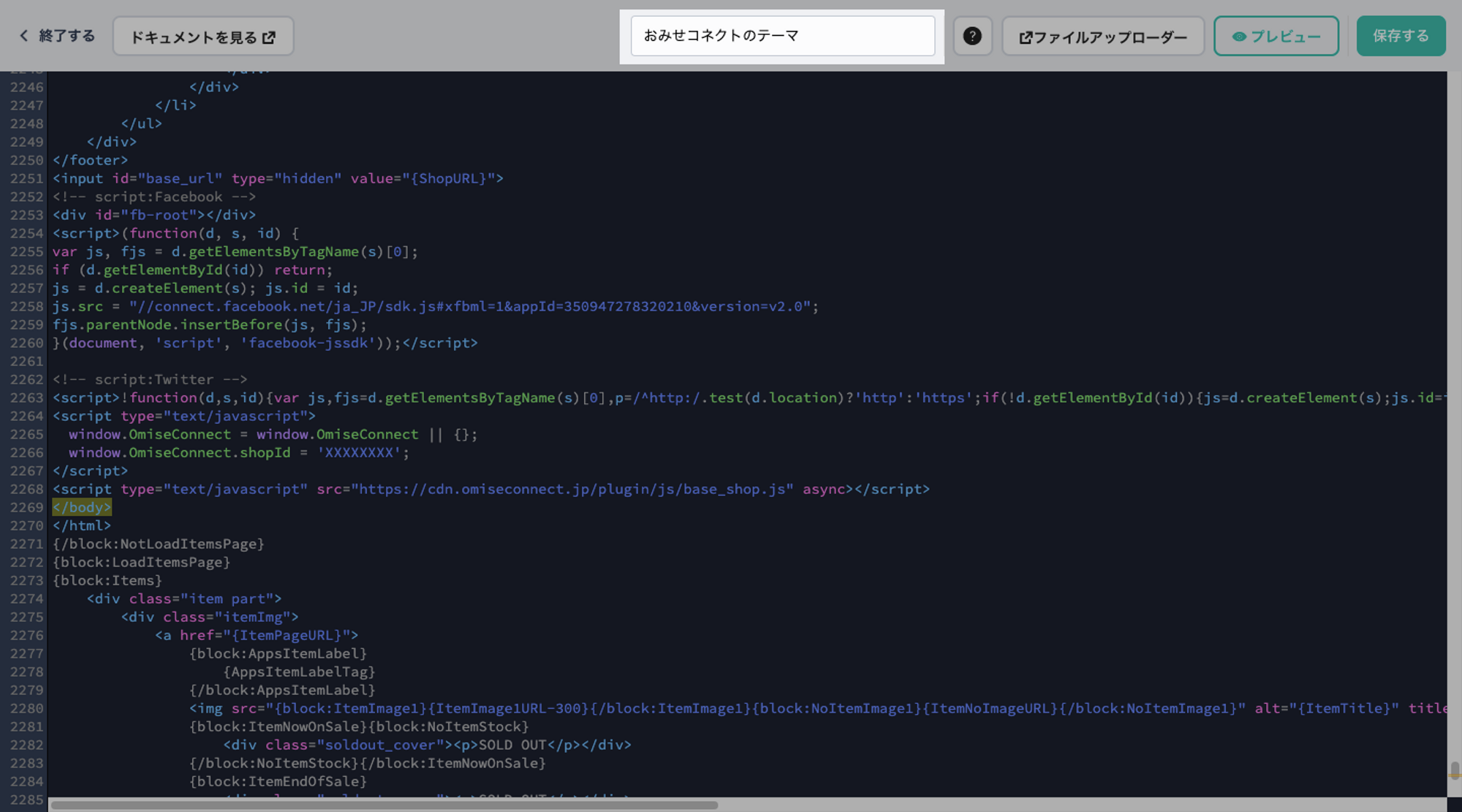Screen dimensions: 1462x812
Task: Click the soldout_cover div on line 2282
Action: 427,745
